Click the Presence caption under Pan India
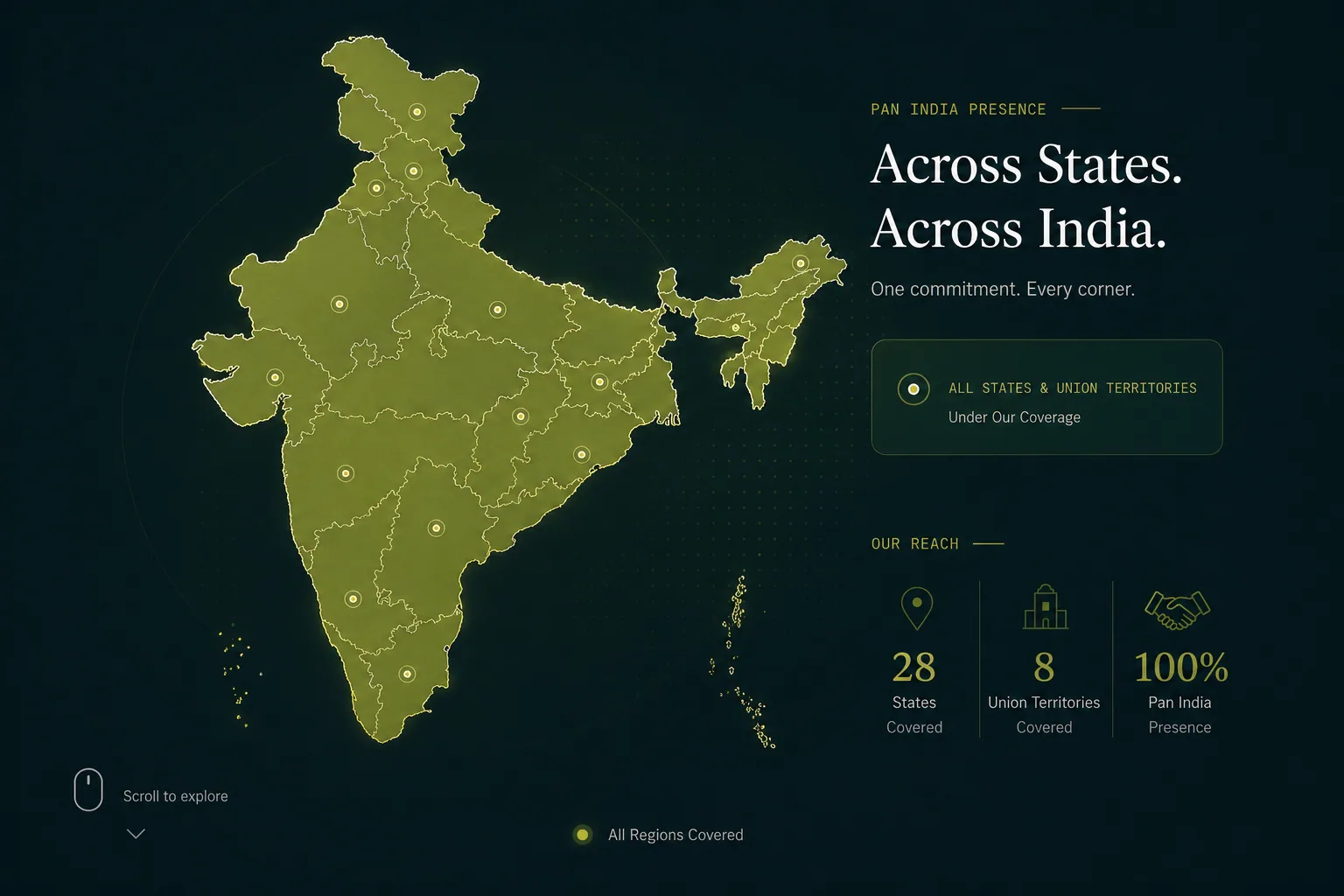The width and height of the screenshot is (1344, 896). 1179,727
